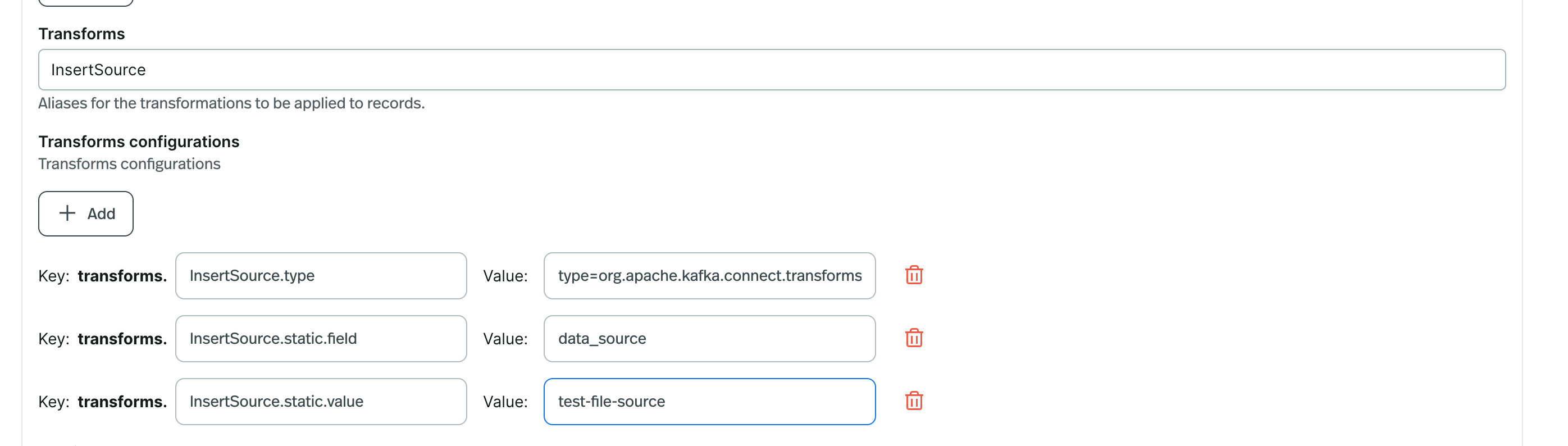The image size is (1568, 446).
Task: Click the Add transforms configuration button
Action: point(86,213)
